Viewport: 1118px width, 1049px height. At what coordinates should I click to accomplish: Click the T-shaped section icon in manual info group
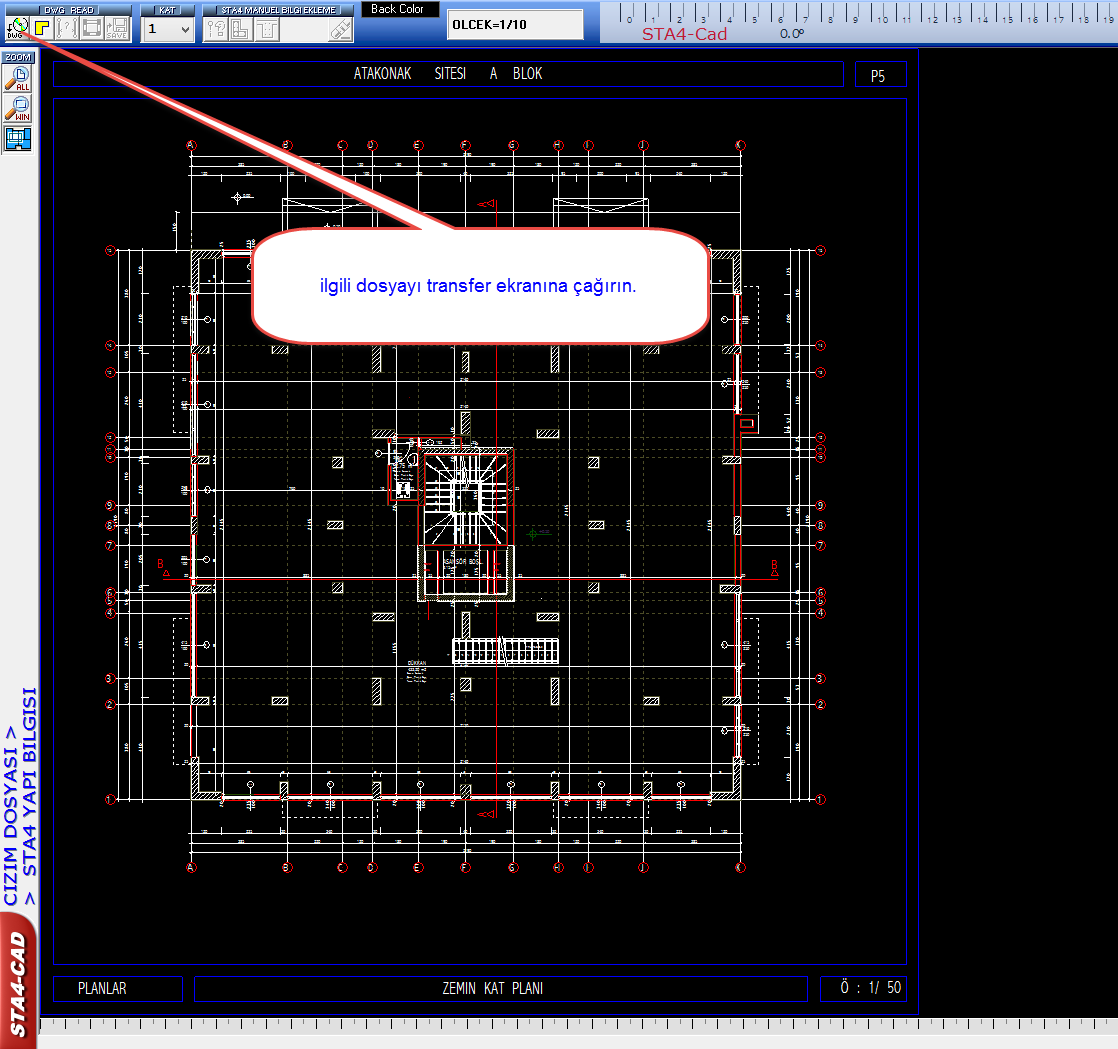[x=266, y=29]
